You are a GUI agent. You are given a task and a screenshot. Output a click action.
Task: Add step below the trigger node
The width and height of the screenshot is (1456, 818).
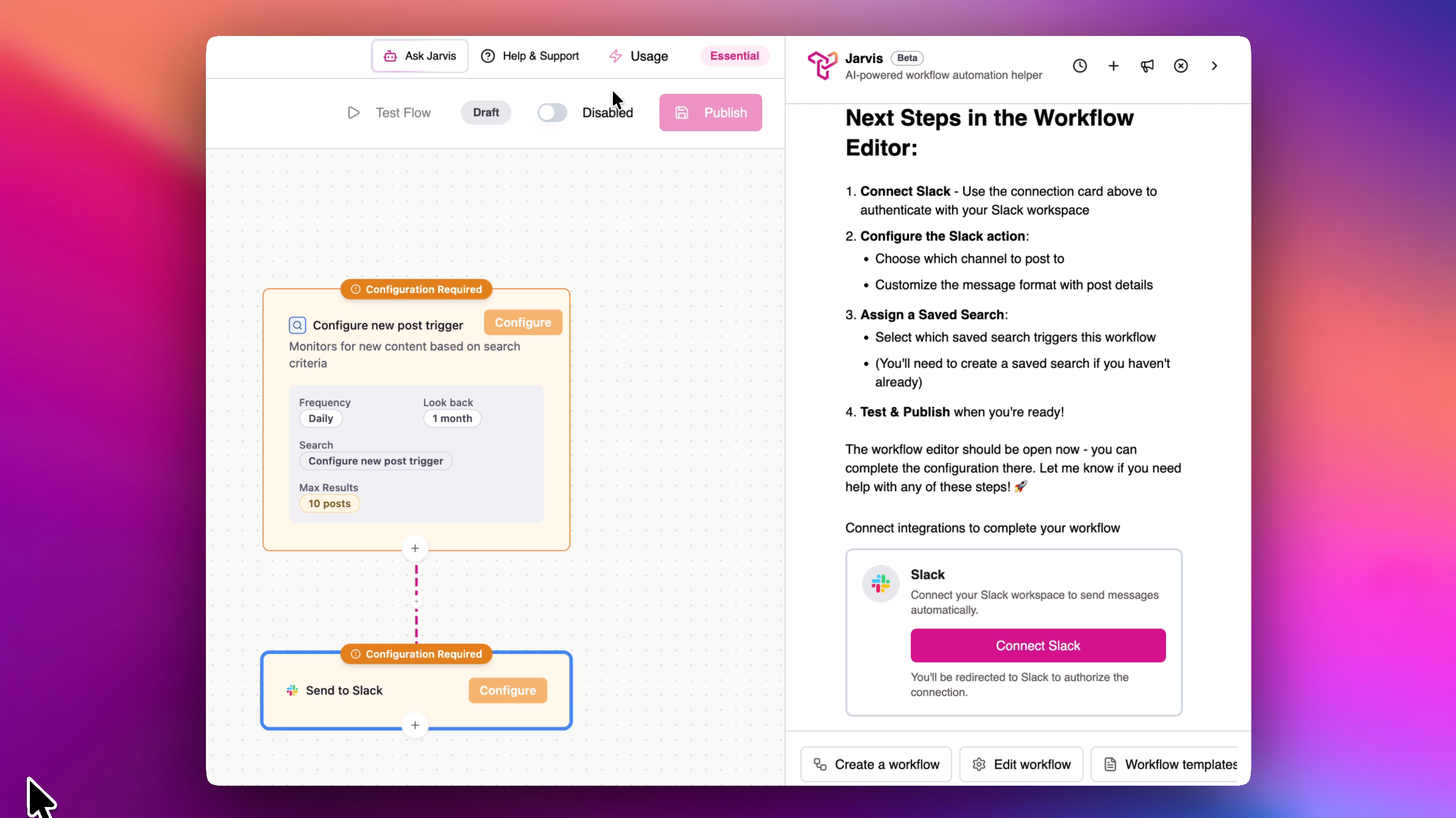tap(415, 549)
